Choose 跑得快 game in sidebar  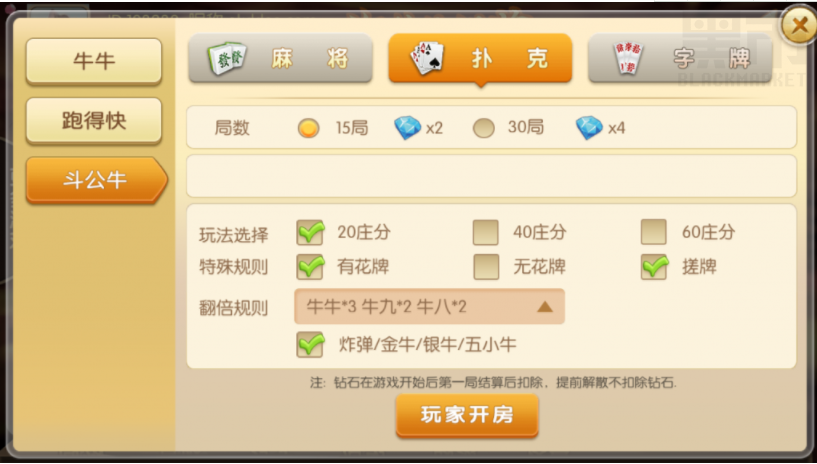pyautogui.click(x=94, y=121)
